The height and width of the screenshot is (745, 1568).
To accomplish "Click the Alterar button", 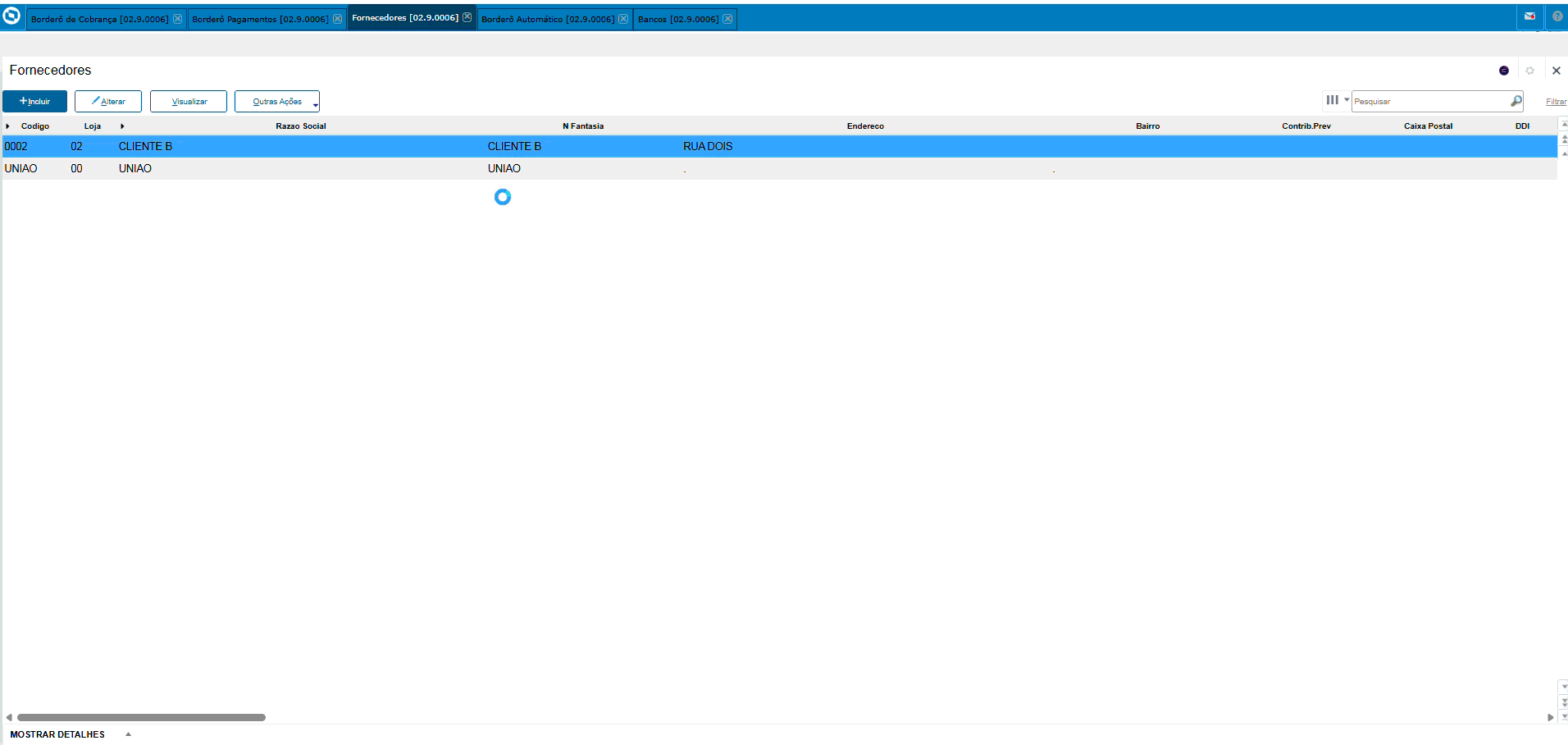I will [x=108, y=101].
